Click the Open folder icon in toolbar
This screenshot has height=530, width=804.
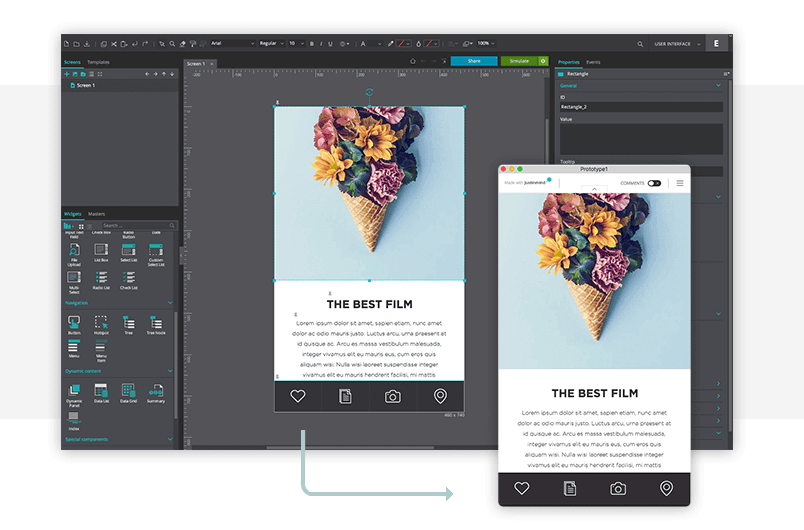pos(76,44)
